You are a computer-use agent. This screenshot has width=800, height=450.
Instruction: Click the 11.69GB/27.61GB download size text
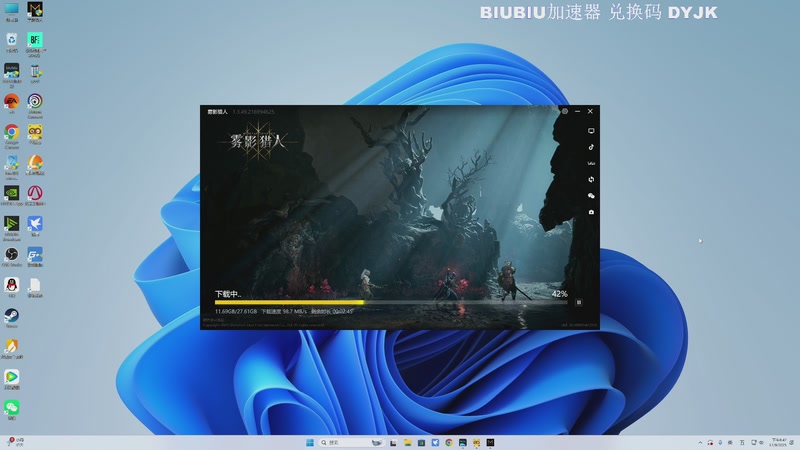236,311
